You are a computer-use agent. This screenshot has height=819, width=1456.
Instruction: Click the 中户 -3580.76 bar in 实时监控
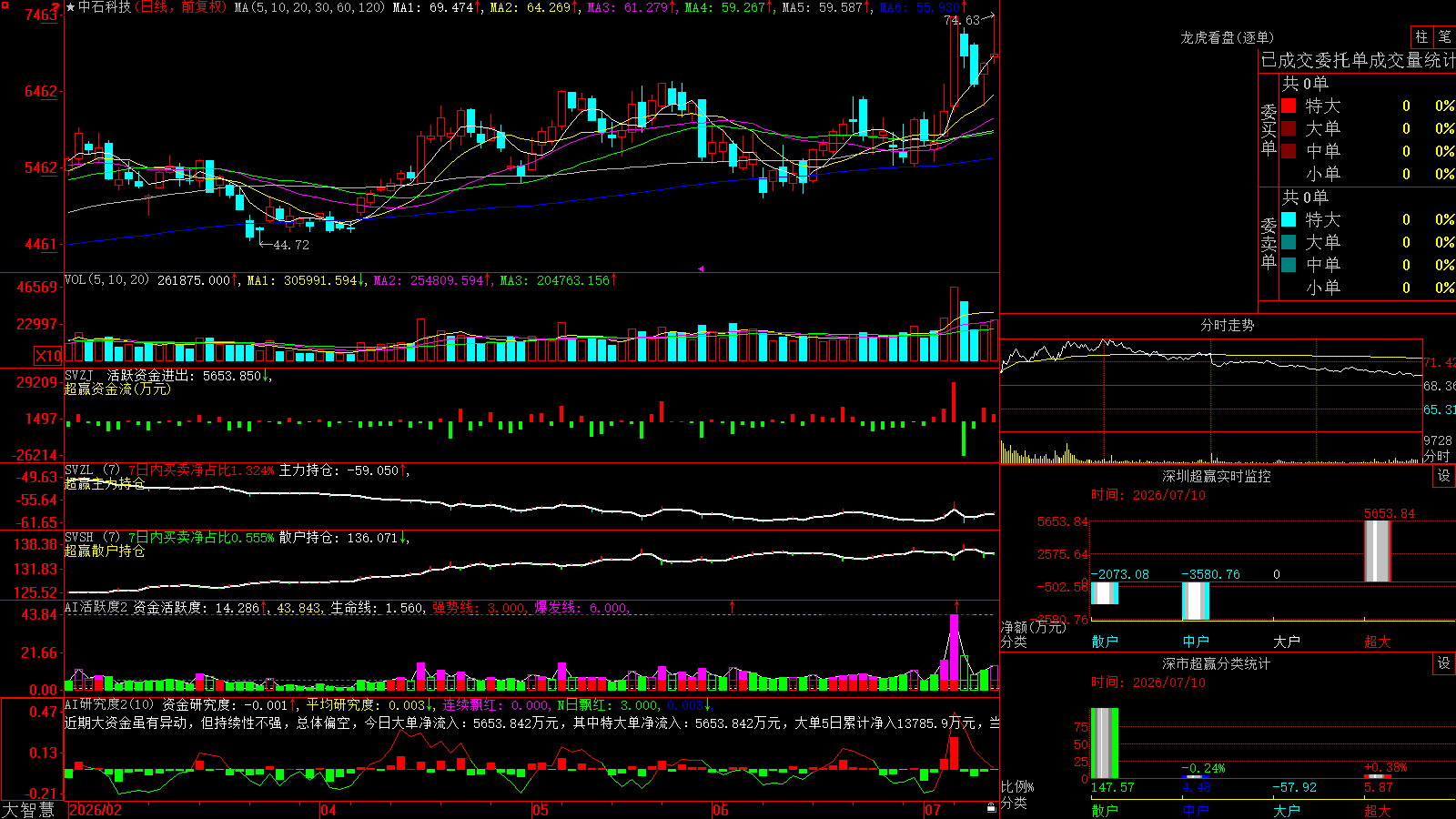point(1196,601)
